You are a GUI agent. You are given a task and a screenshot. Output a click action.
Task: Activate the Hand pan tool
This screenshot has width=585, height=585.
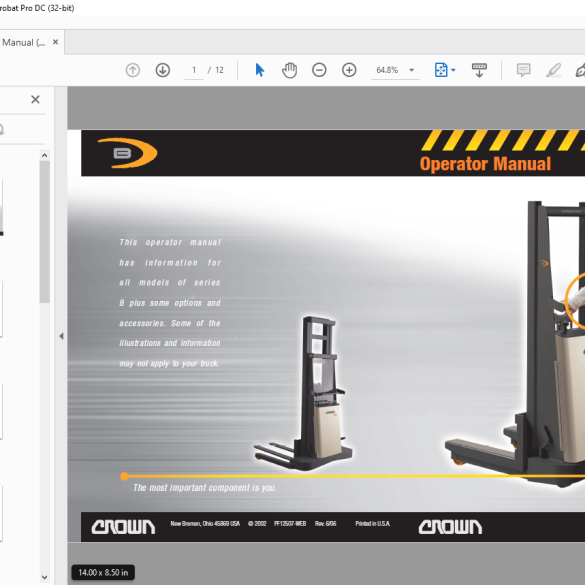[289, 70]
